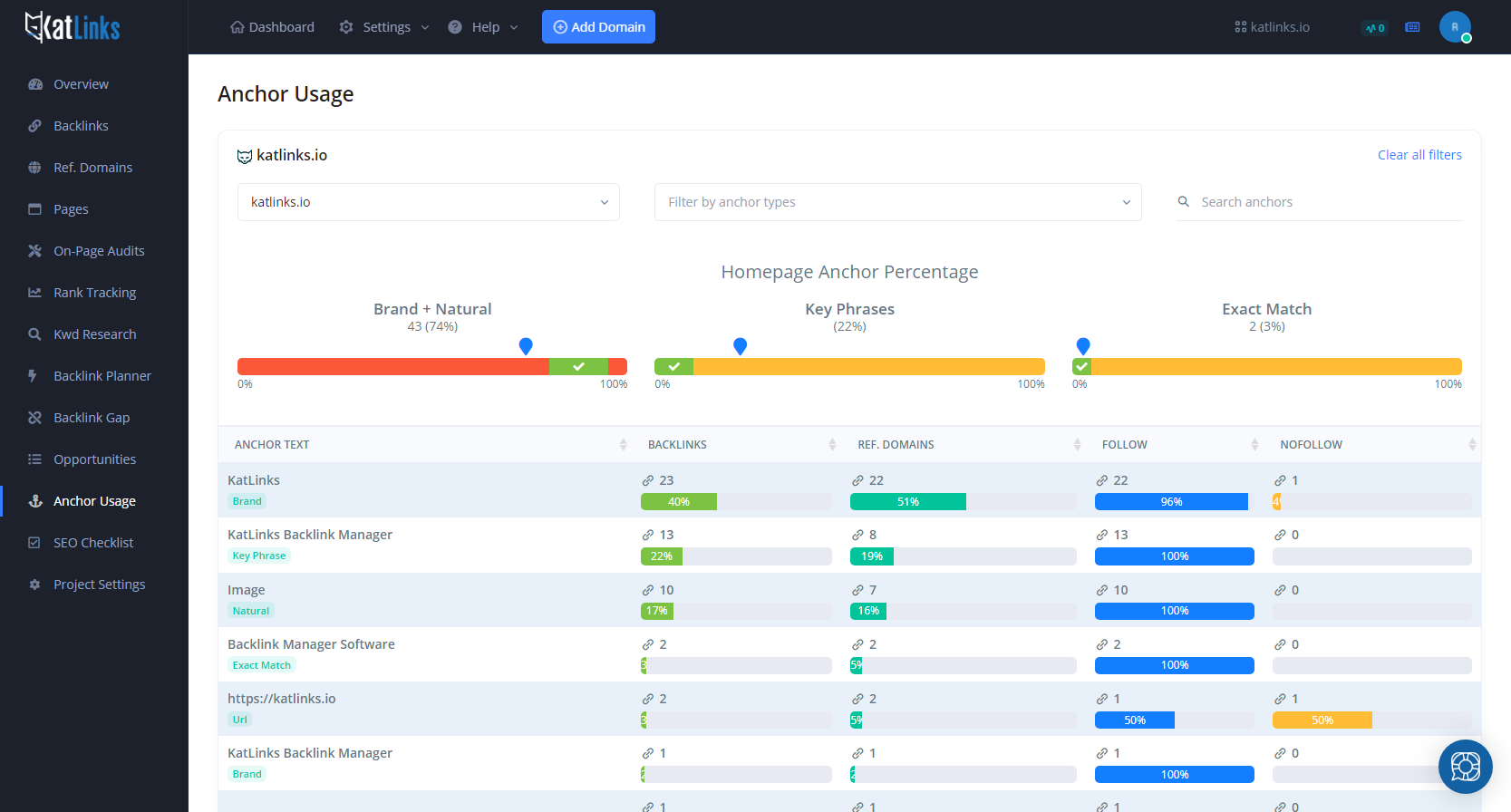The width and height of the screenshot is (1511, 812).
Task: Open the katlinks.io domain dropdown
Action: tap(428, 202)
